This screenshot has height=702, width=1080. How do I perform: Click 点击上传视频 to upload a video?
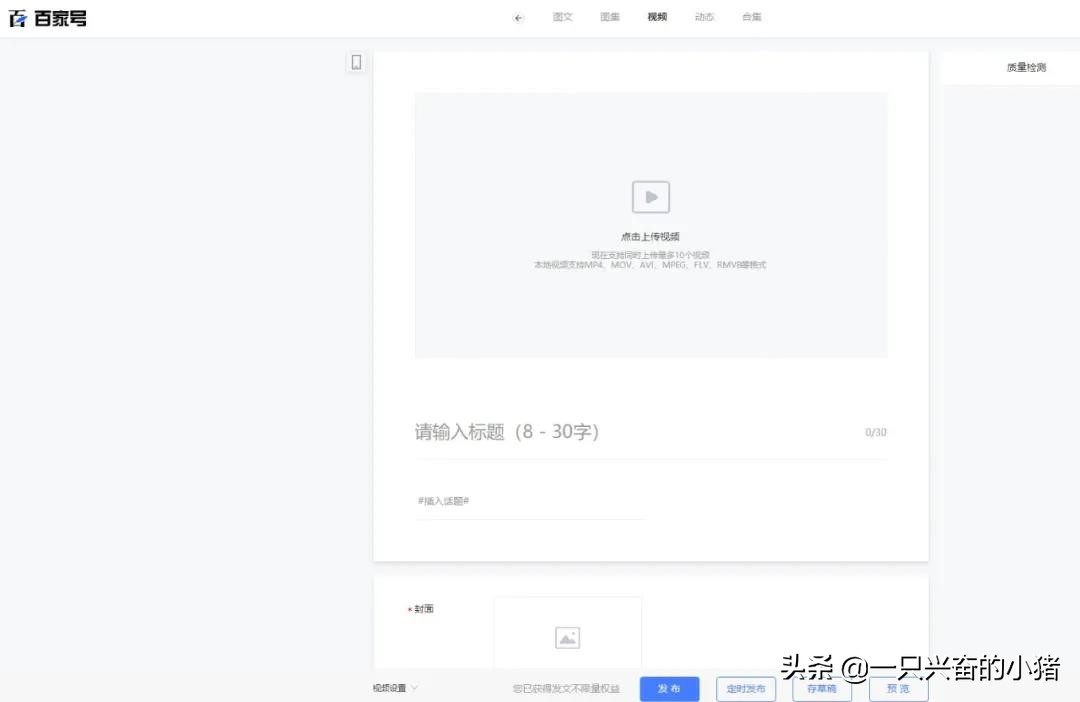point(650,235)
